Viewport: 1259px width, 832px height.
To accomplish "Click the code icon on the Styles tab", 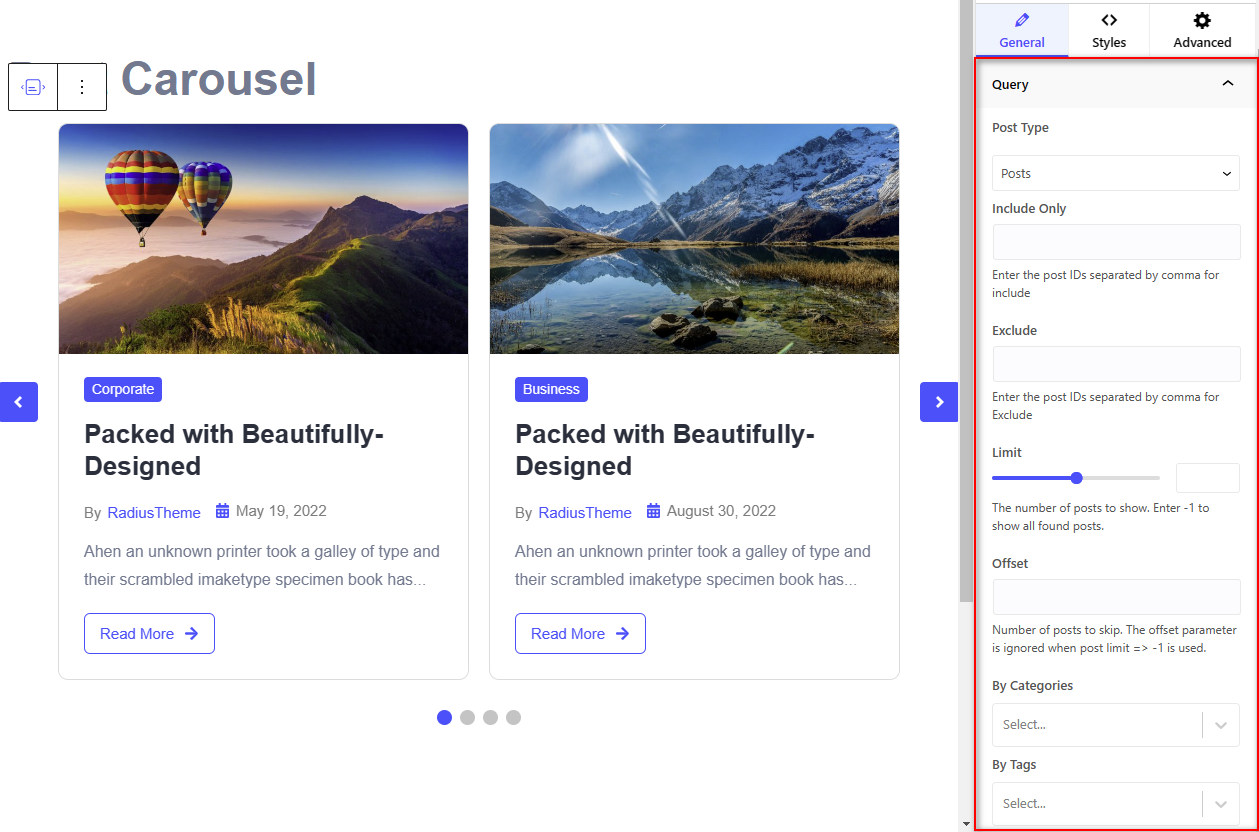I will (1109, 20).
